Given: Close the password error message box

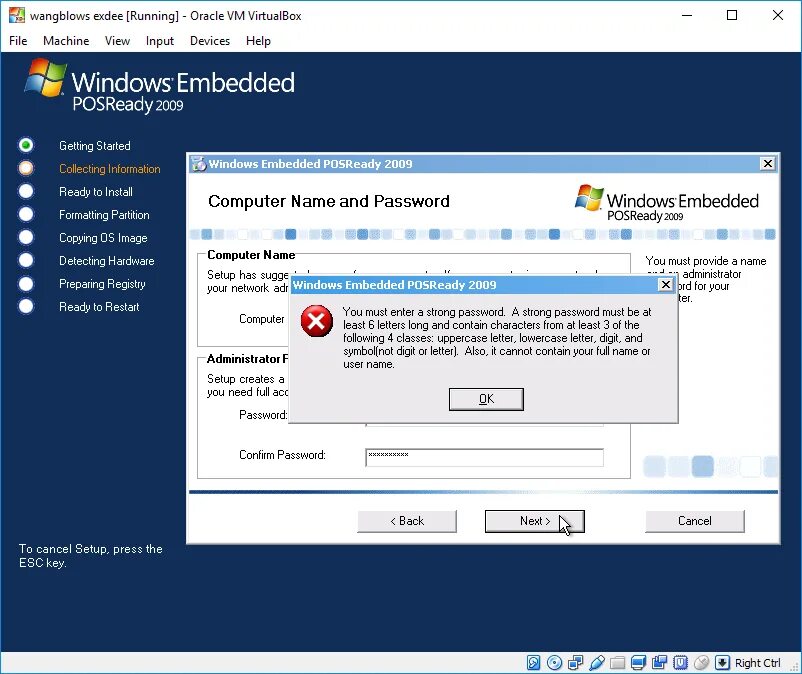Looking at the screenshot, I should [x=665, y=284].
